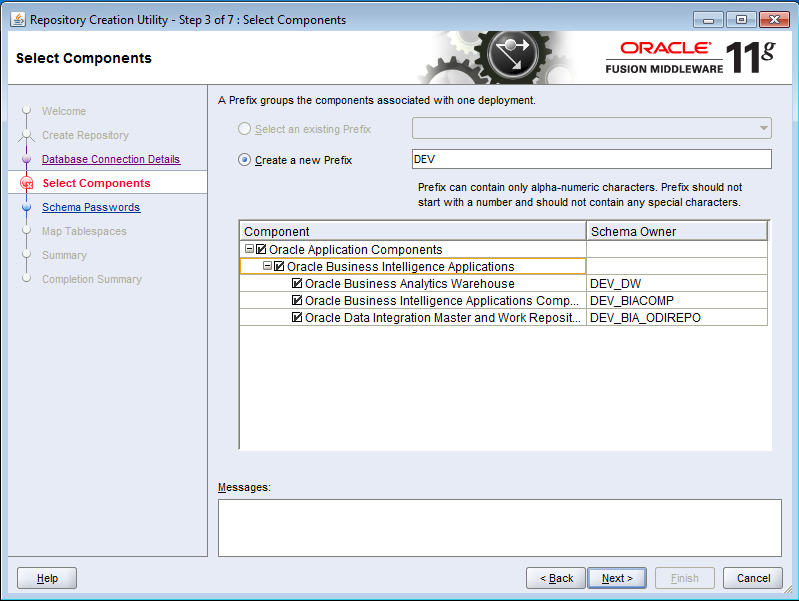This screenshot has height=601, width=799.
Task: Uncheck Oracle Business Analytics Warehouse checkbox
Action: click(x=297, y=283)
